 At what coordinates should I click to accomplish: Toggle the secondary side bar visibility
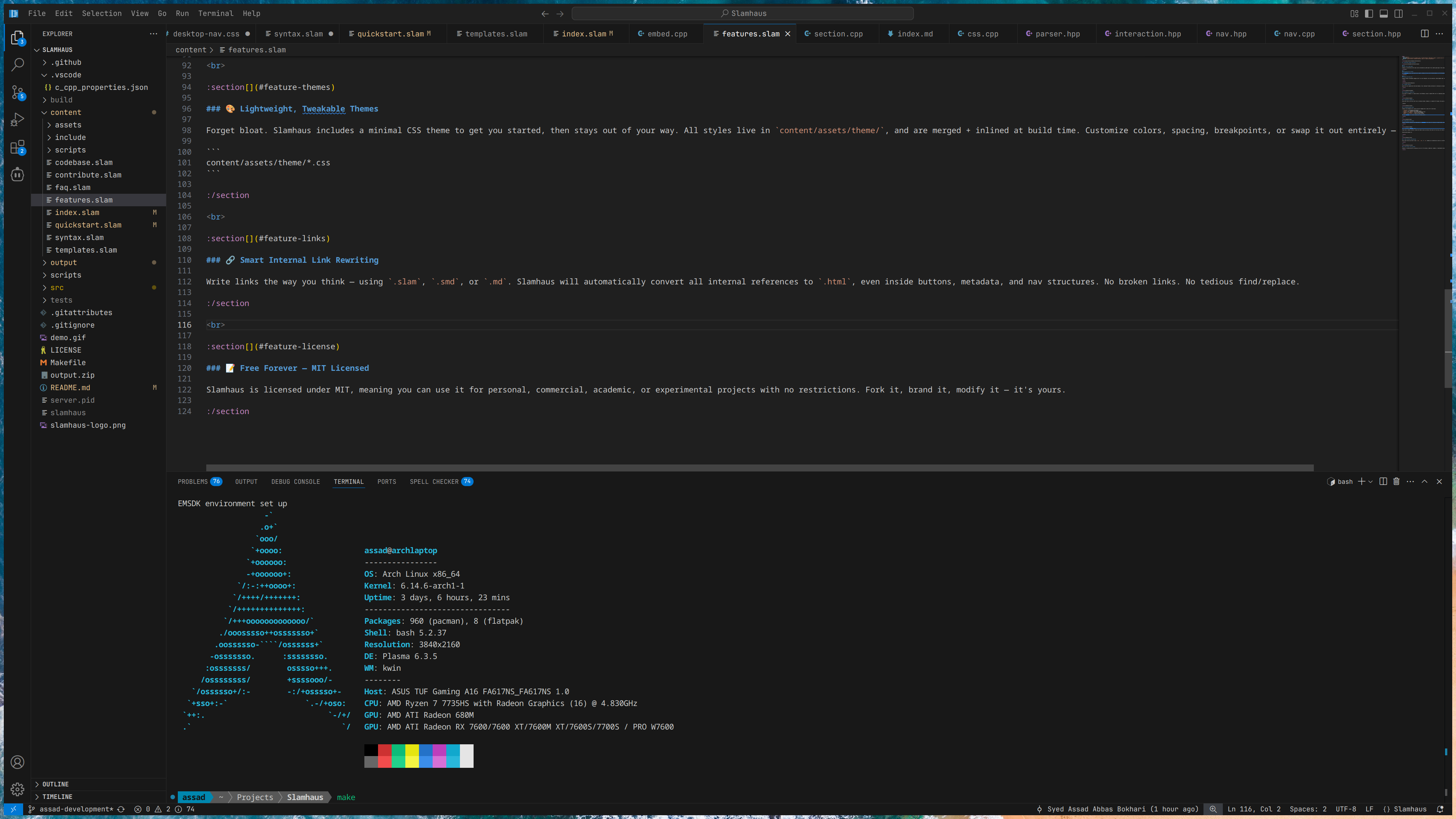coord(1398,14)
